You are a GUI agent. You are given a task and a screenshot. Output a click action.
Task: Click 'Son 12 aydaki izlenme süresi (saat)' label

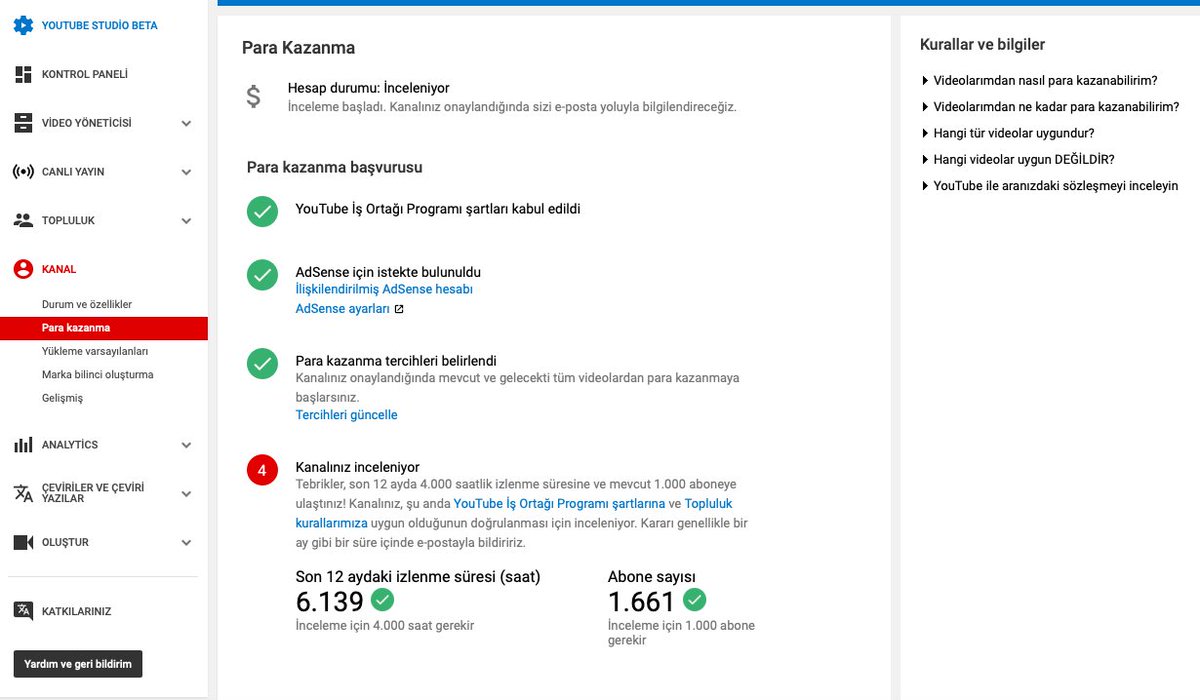418,577
